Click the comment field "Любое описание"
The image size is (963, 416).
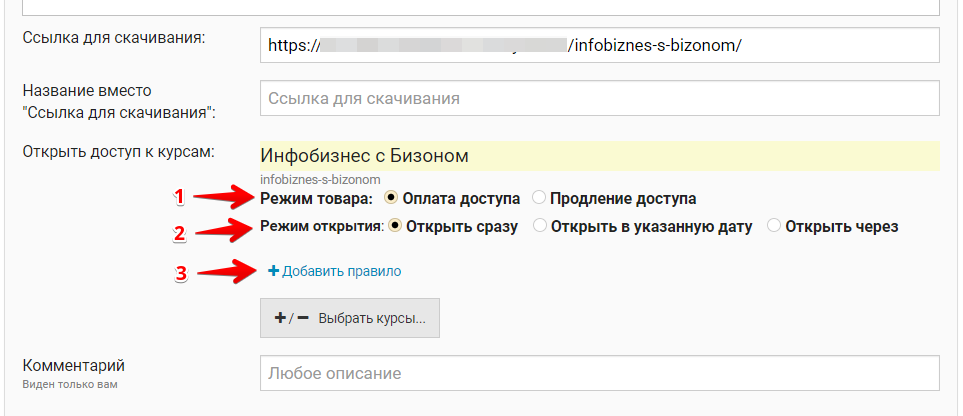[599, 373]
